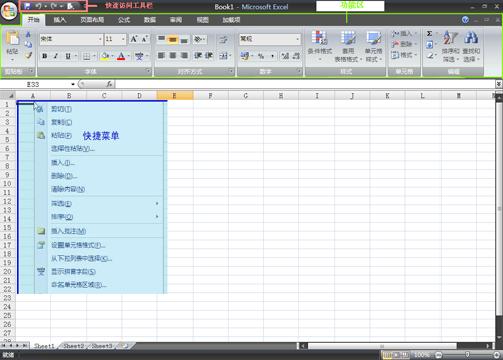Screen dimensions: 503x360
Task: Click Select All corner button
Action: tap(8, 96)
